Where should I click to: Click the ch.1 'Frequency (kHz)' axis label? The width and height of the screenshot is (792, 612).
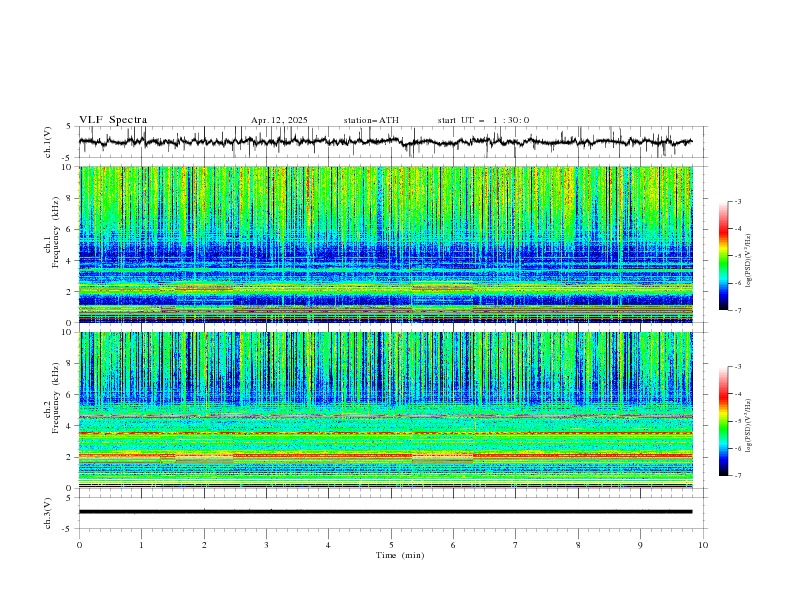coord(55,233)
